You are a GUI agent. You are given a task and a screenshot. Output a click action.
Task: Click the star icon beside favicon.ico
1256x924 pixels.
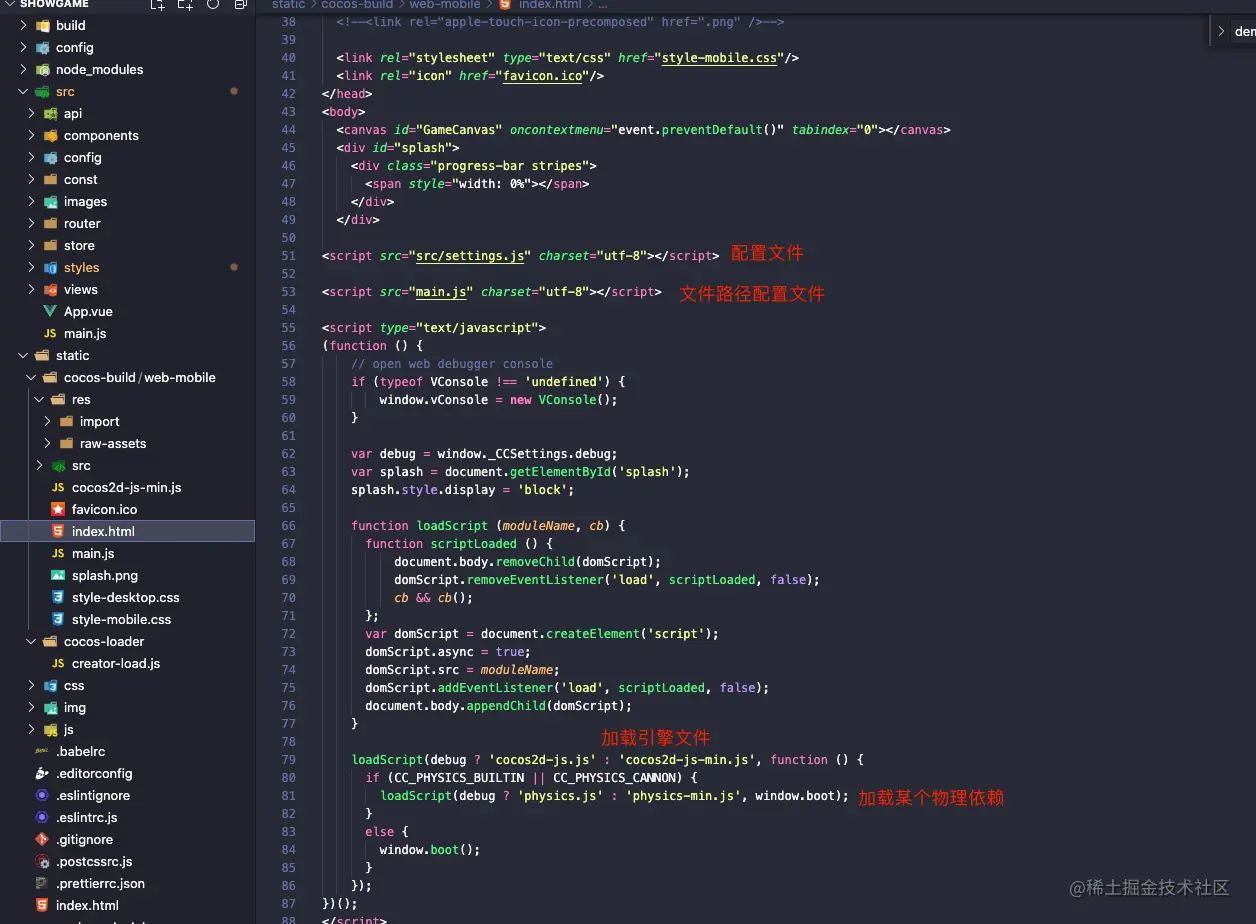(x=58, y=509)
